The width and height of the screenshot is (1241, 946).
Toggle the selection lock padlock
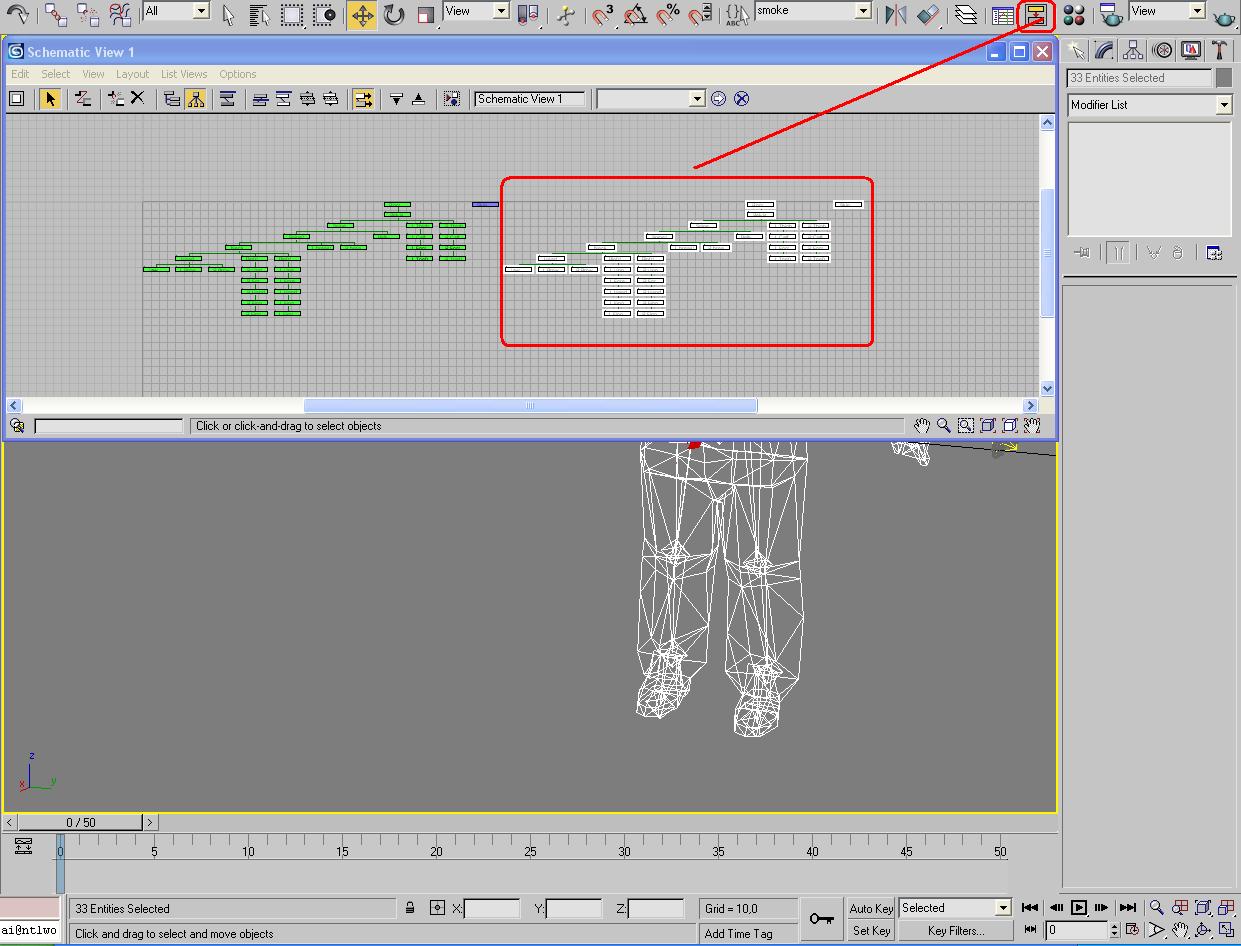(410, 908)
